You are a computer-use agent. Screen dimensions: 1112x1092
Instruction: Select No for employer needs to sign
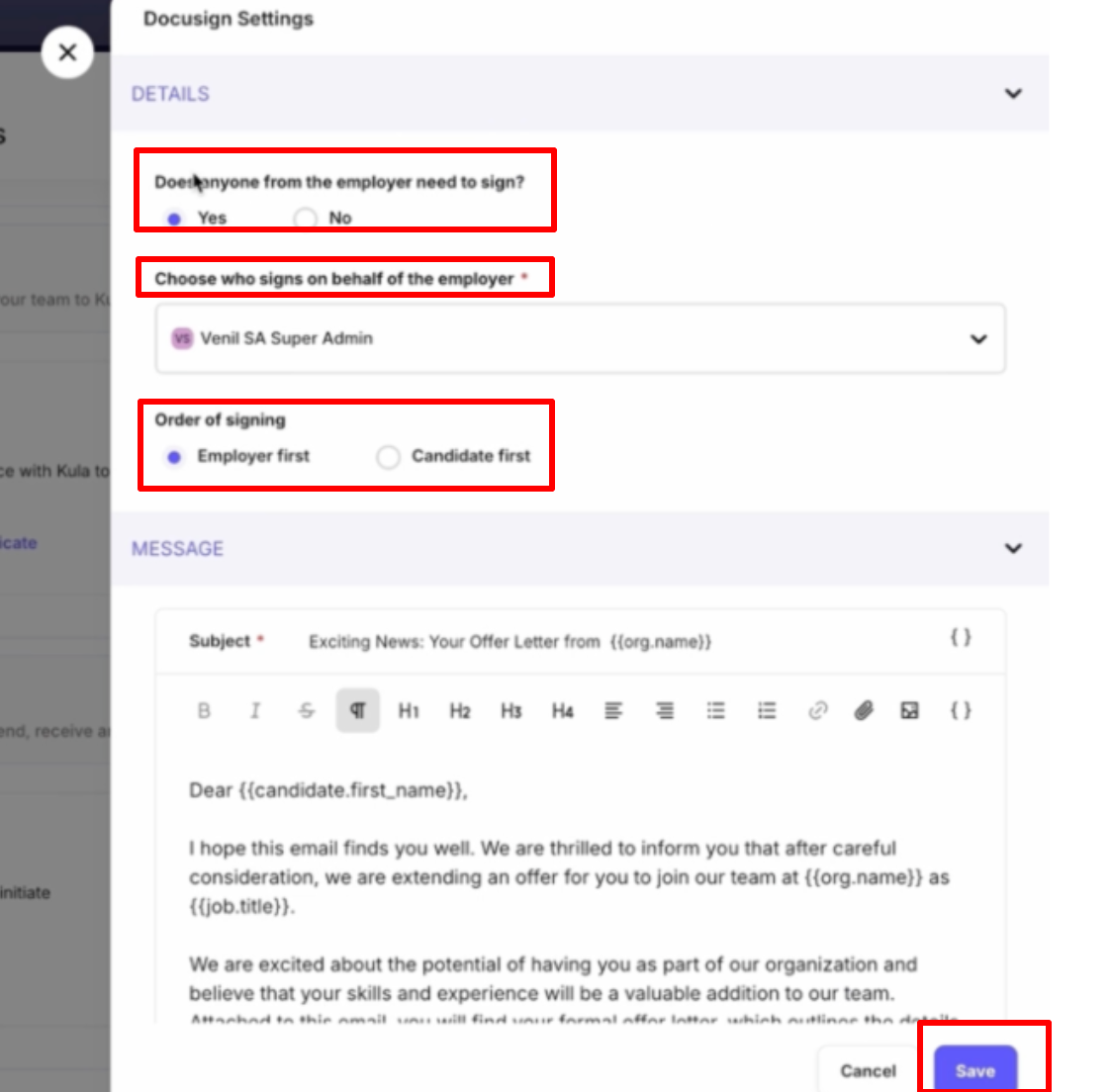306,219
